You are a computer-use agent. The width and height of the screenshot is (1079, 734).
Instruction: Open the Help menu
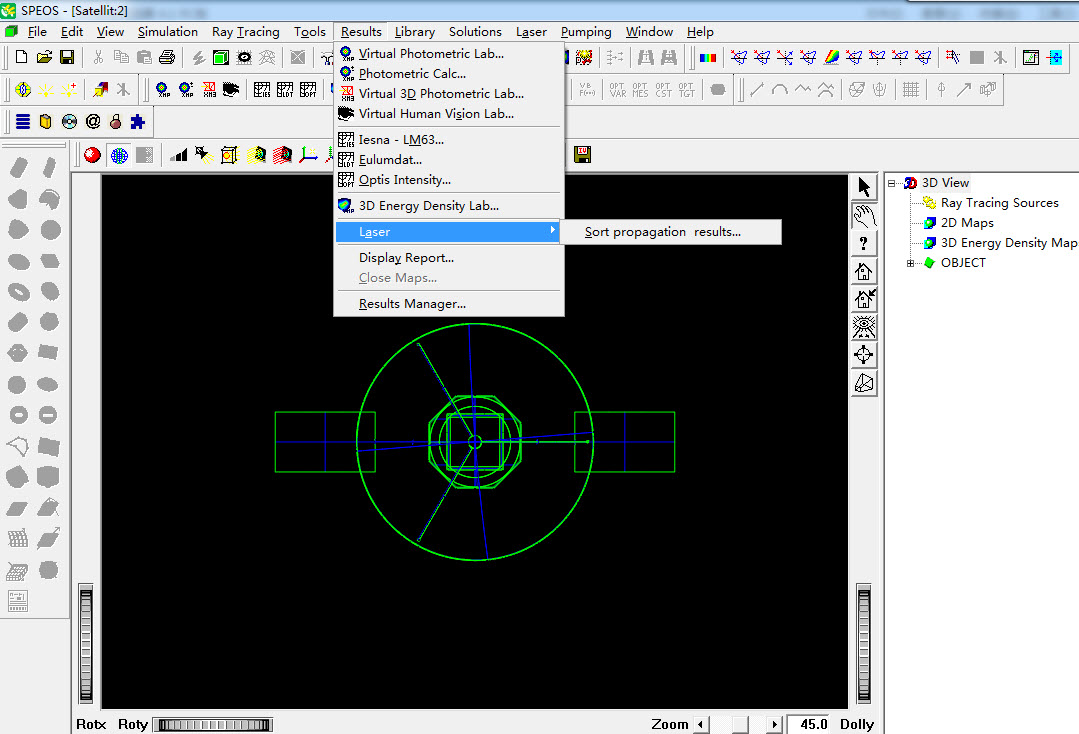coord(700,32)
